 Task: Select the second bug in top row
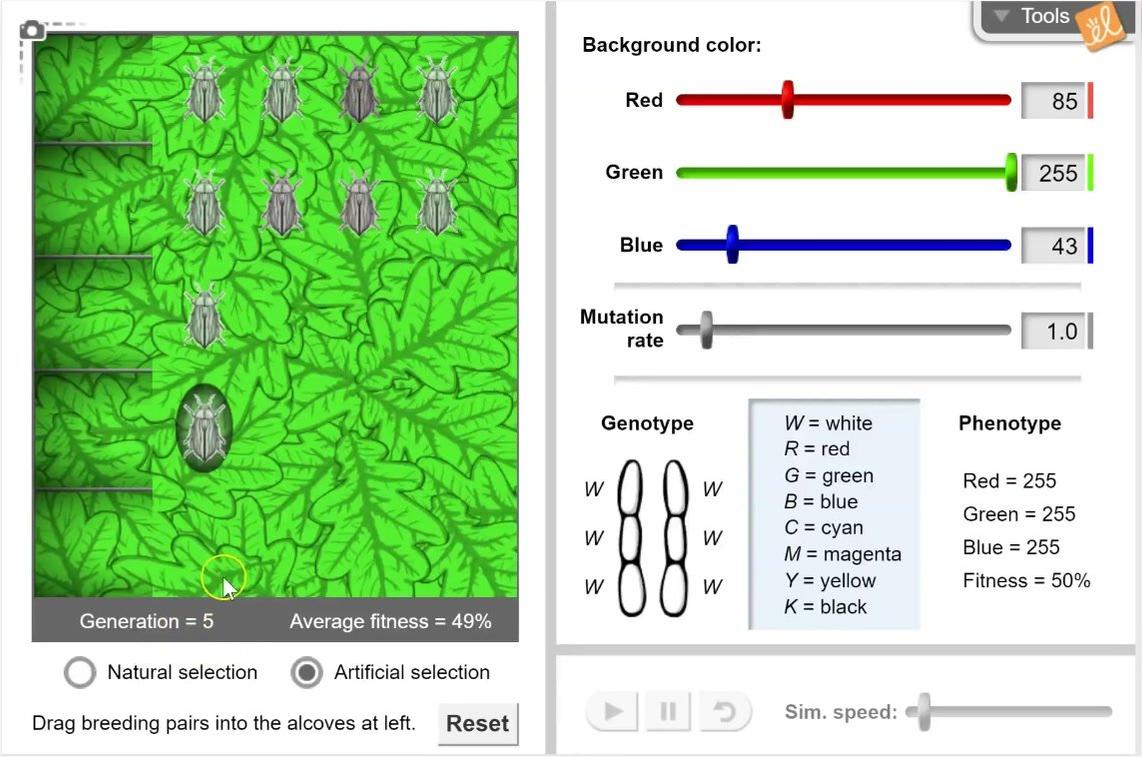click(283, 90)
